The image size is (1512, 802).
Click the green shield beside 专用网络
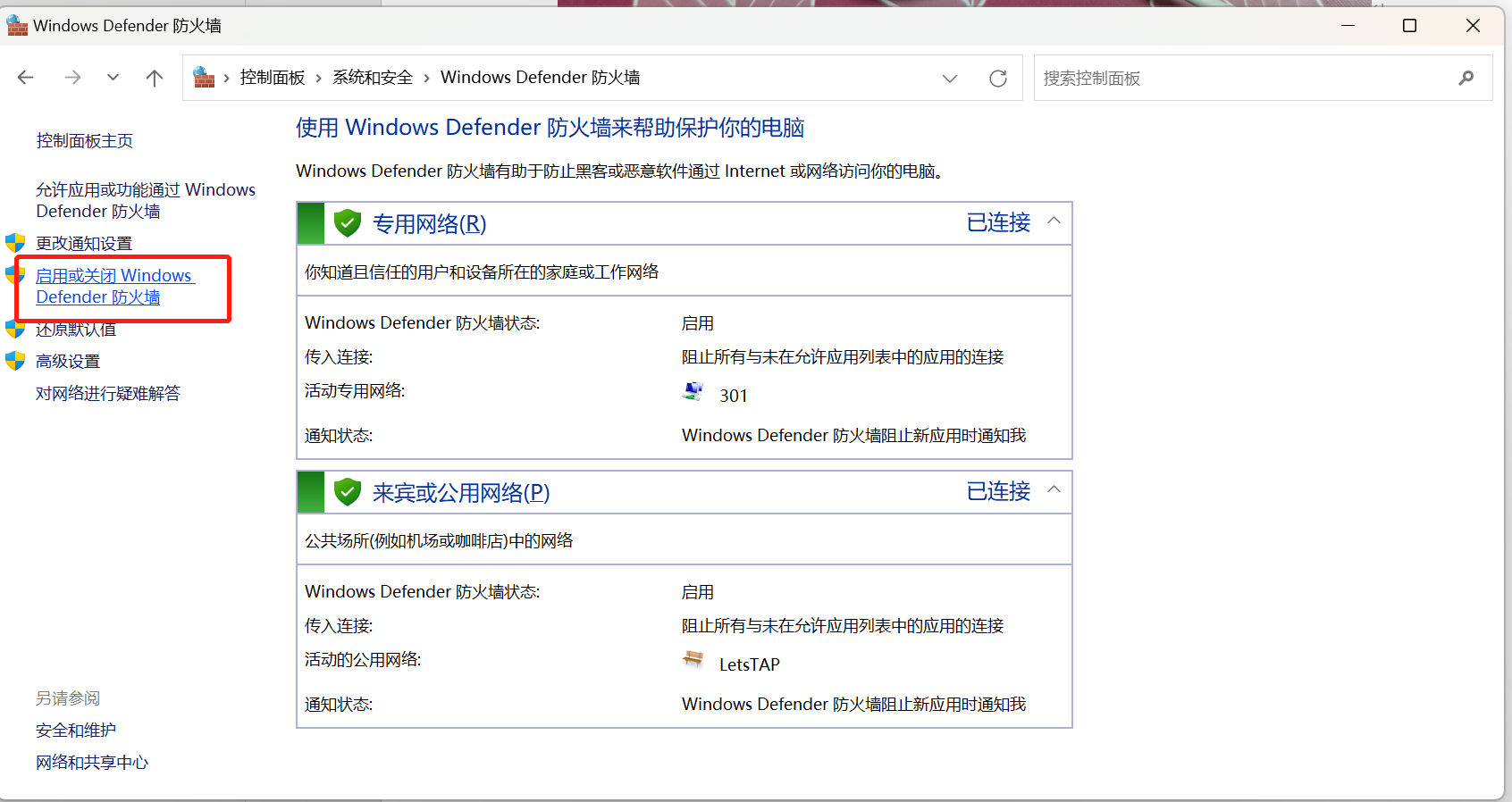pos(347,223)
